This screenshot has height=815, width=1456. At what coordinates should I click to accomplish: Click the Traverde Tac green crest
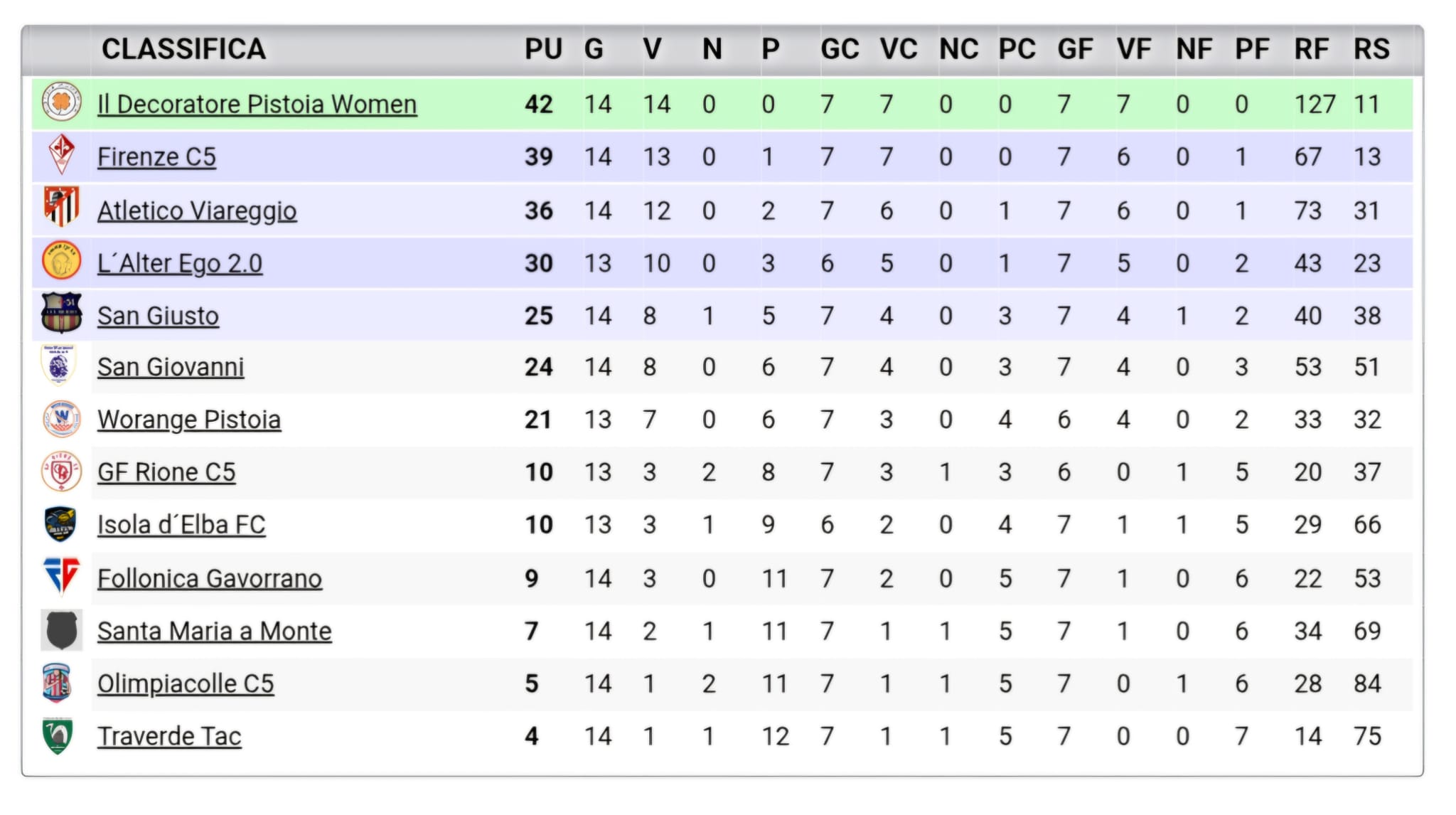pos(58,735)
